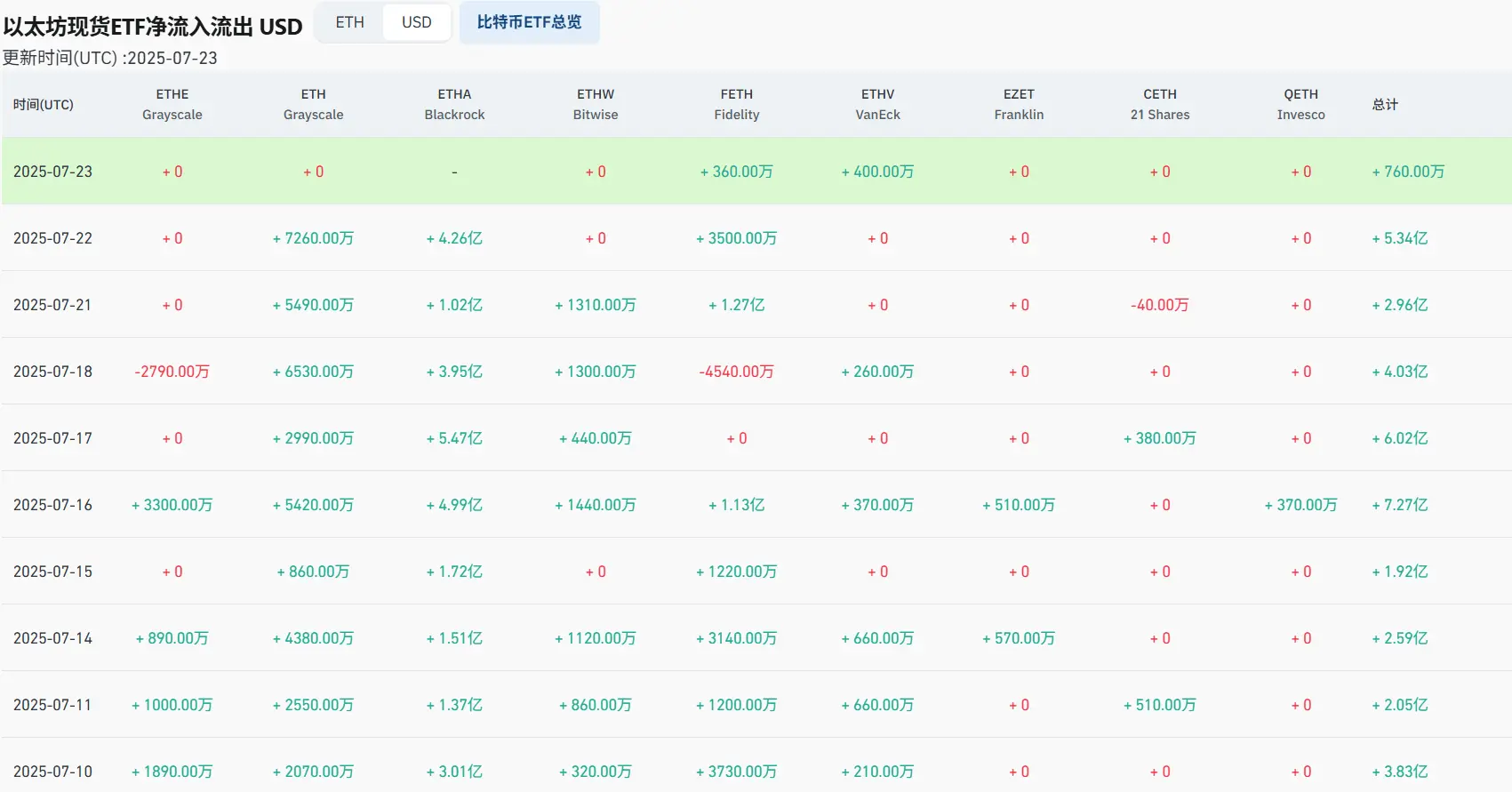Image resolution: width=1512 pixels, height=792 pixels.
Task: Switch units to ETH toggle
Action: point(350,22)
